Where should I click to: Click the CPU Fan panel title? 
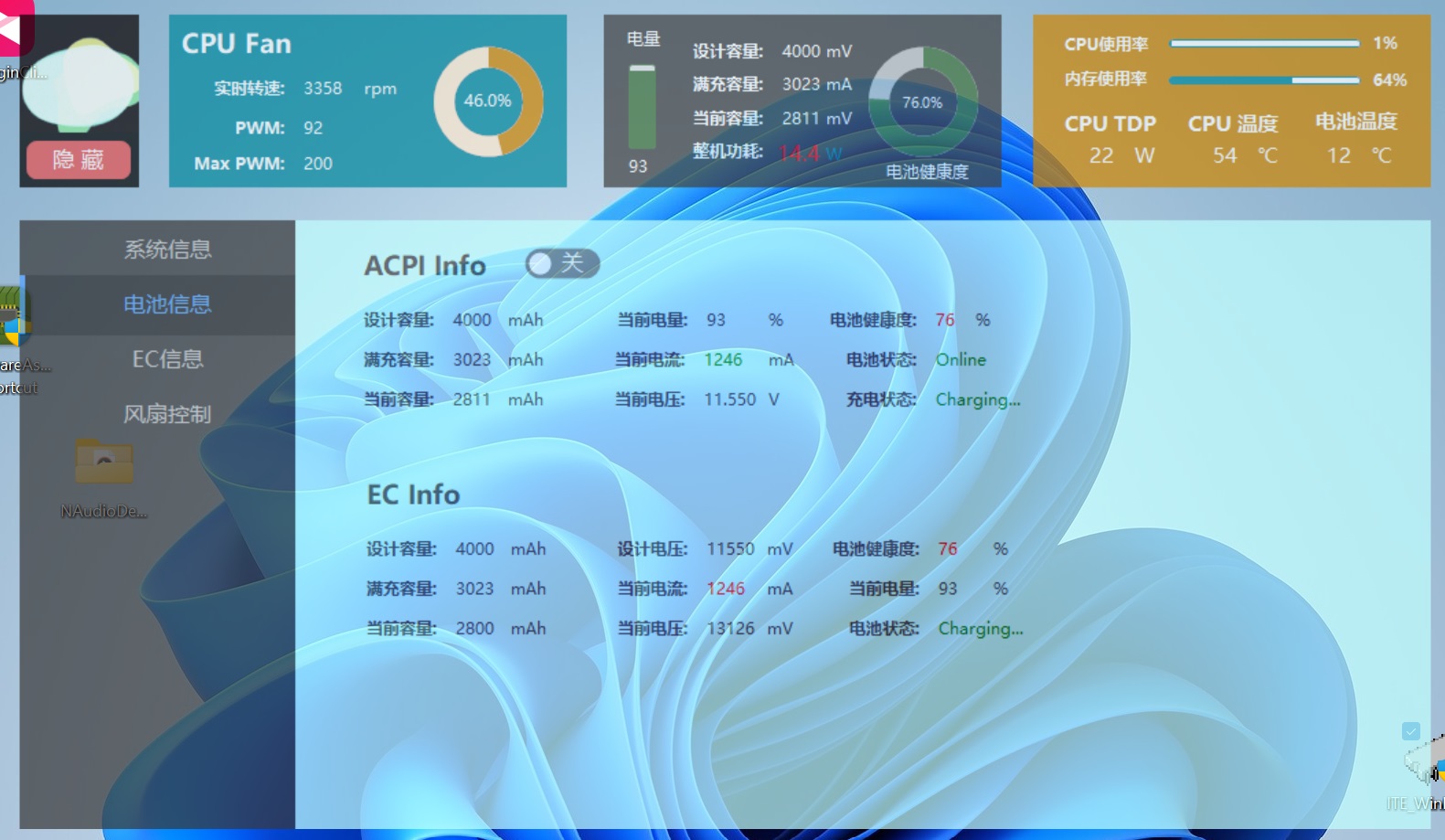[x=236, y=44]
